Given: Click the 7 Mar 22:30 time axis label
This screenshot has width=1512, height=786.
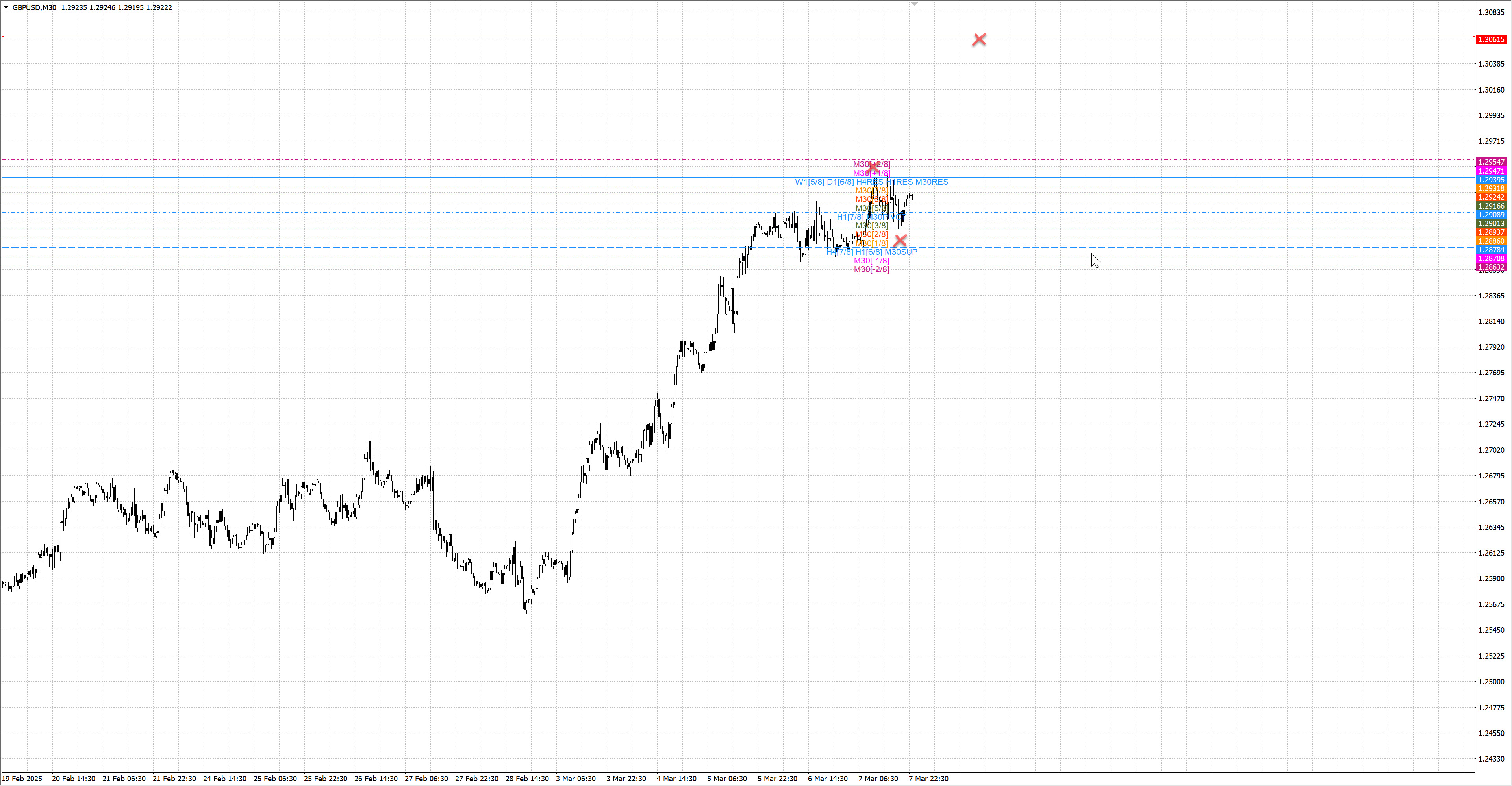Looking at the screenshot, I should 928,779.
